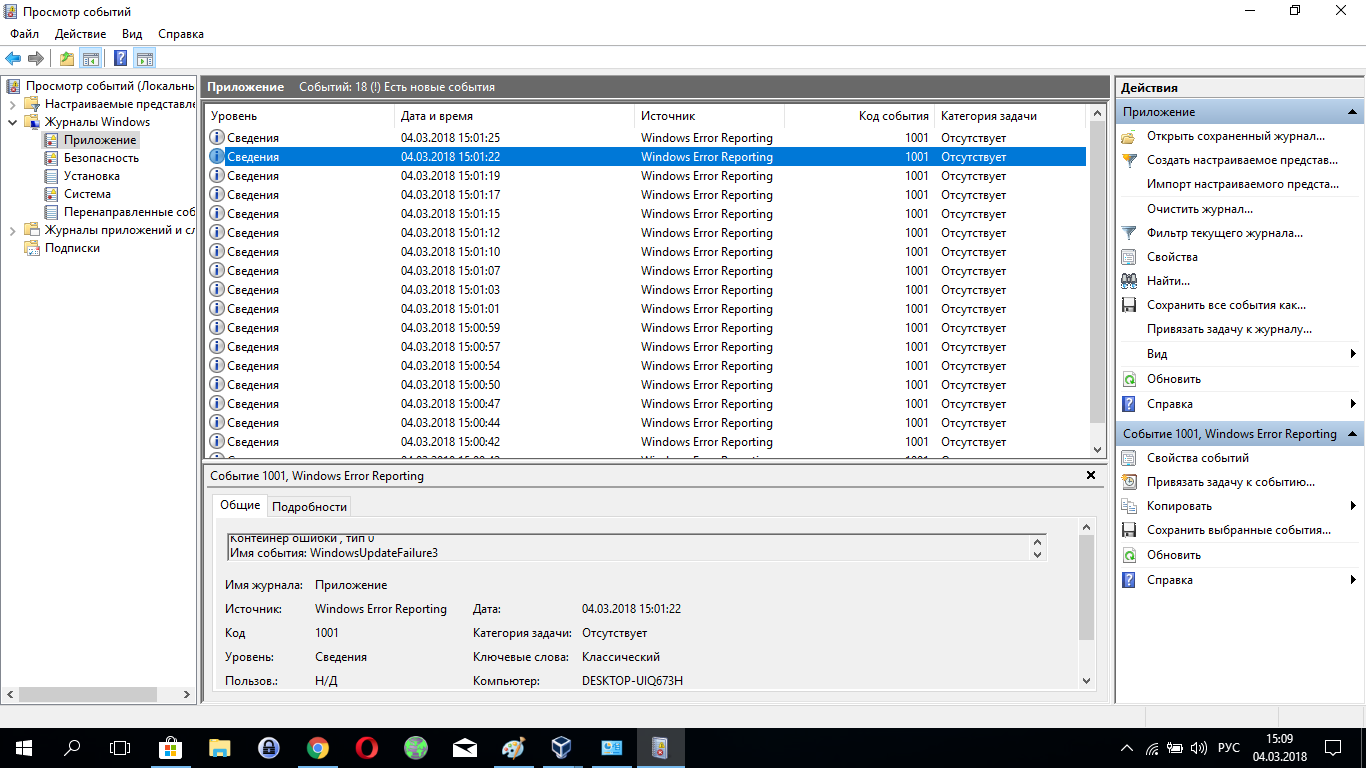Open the Вид menu in menu bar
Screen dimensions: 1366x768
click(x=132, y=34)
